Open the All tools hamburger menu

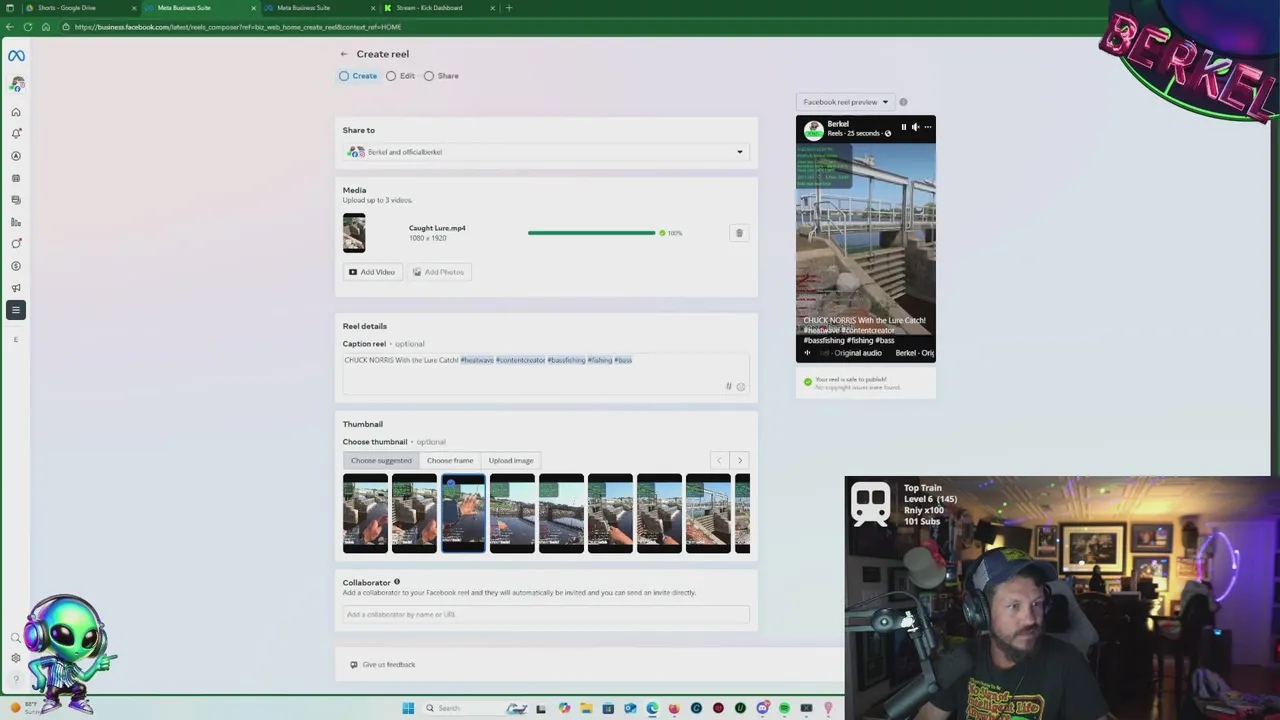[16, 310]
